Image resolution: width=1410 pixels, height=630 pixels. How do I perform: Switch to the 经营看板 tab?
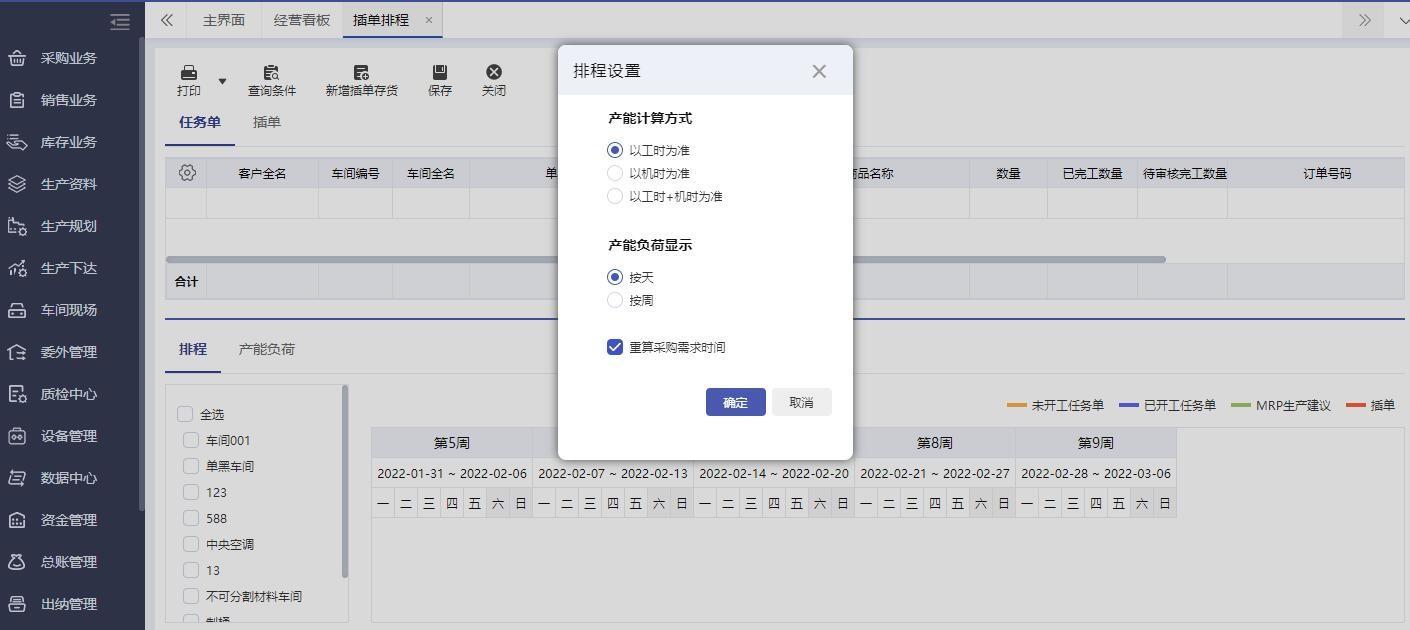pyautogui.click(x=301, y=20)
